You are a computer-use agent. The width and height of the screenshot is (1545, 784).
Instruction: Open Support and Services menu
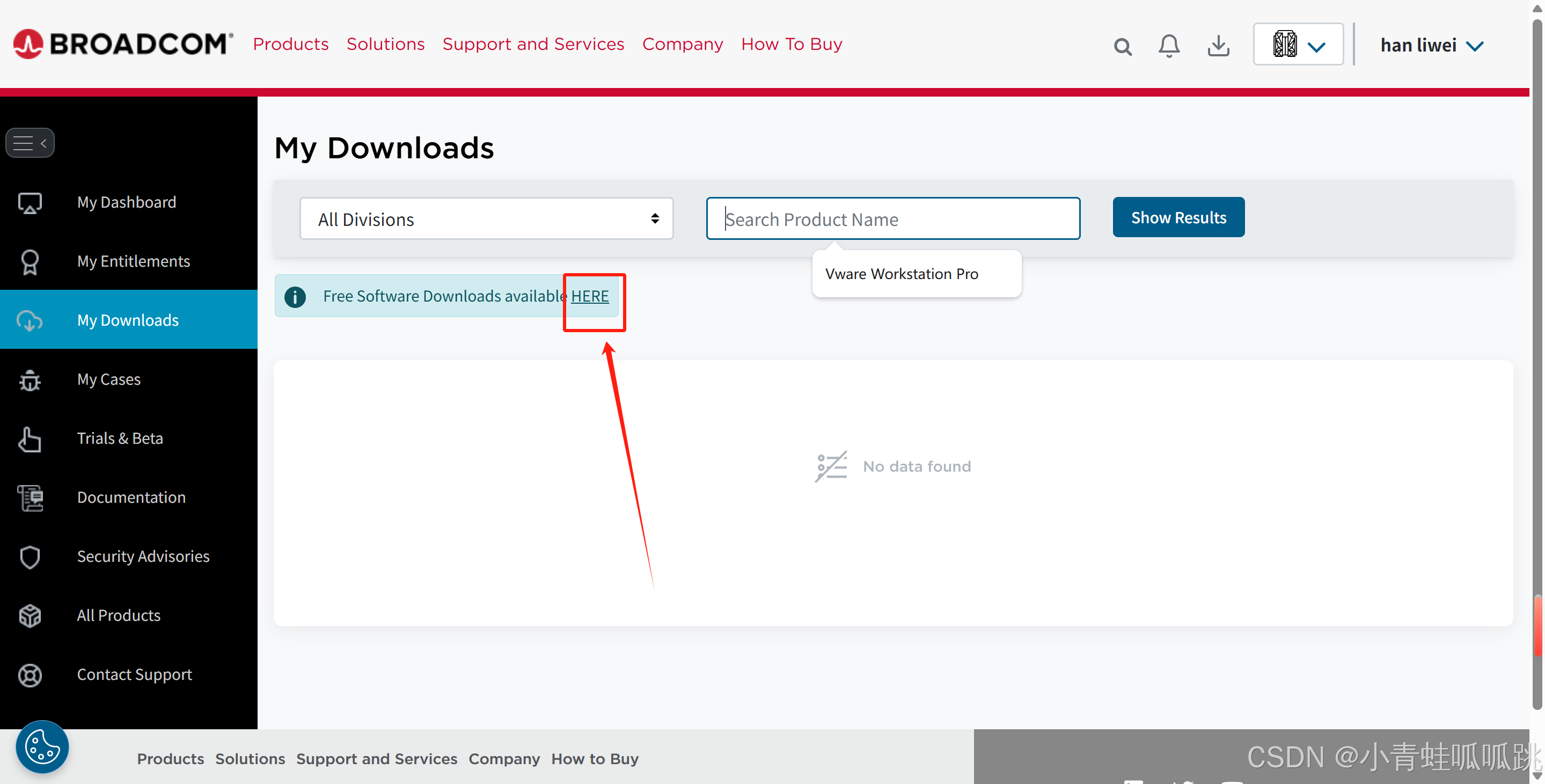click(532, 44)
